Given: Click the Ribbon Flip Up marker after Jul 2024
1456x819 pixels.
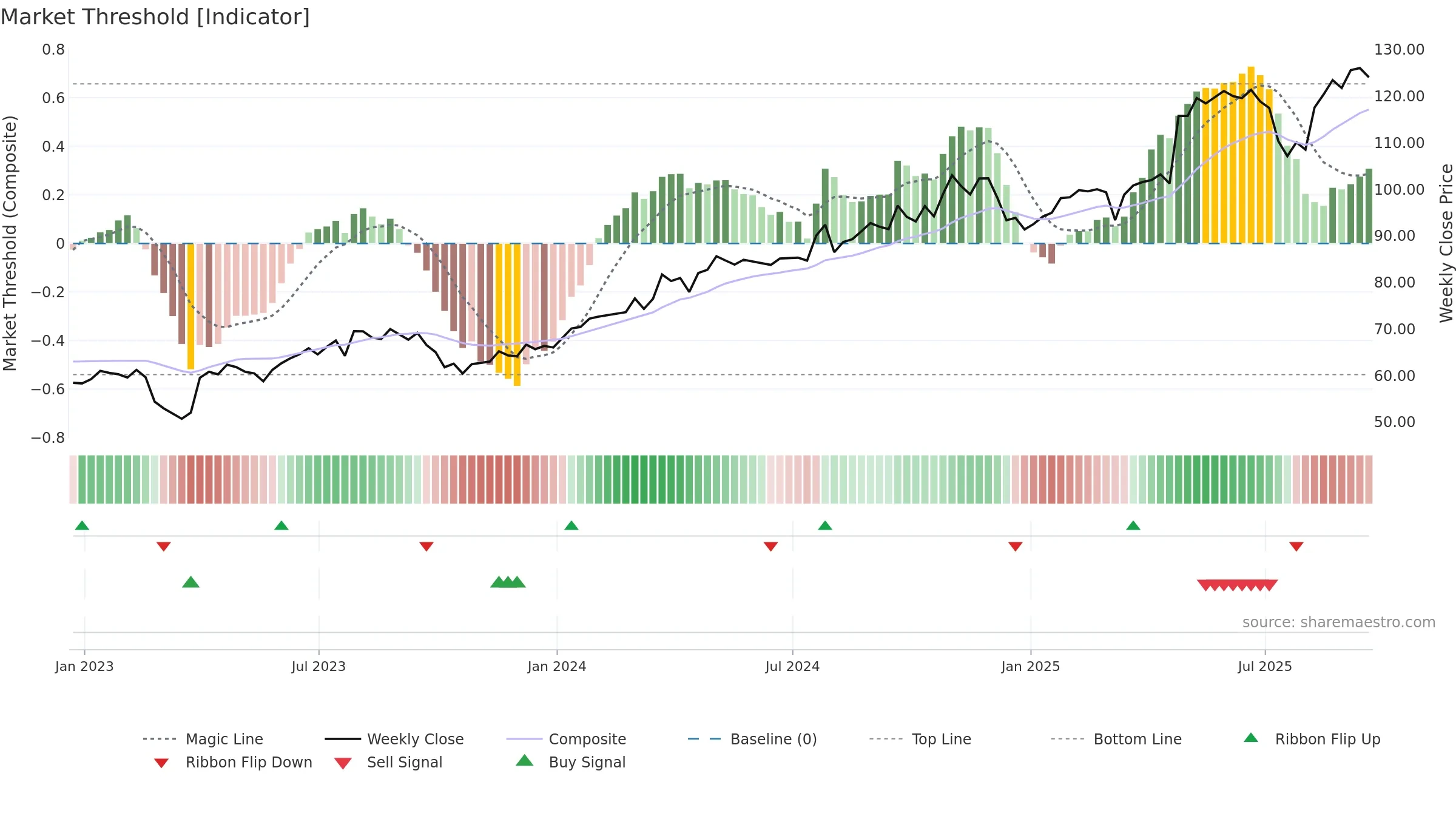Looking at the screenshot, I should tap(825, 525).
